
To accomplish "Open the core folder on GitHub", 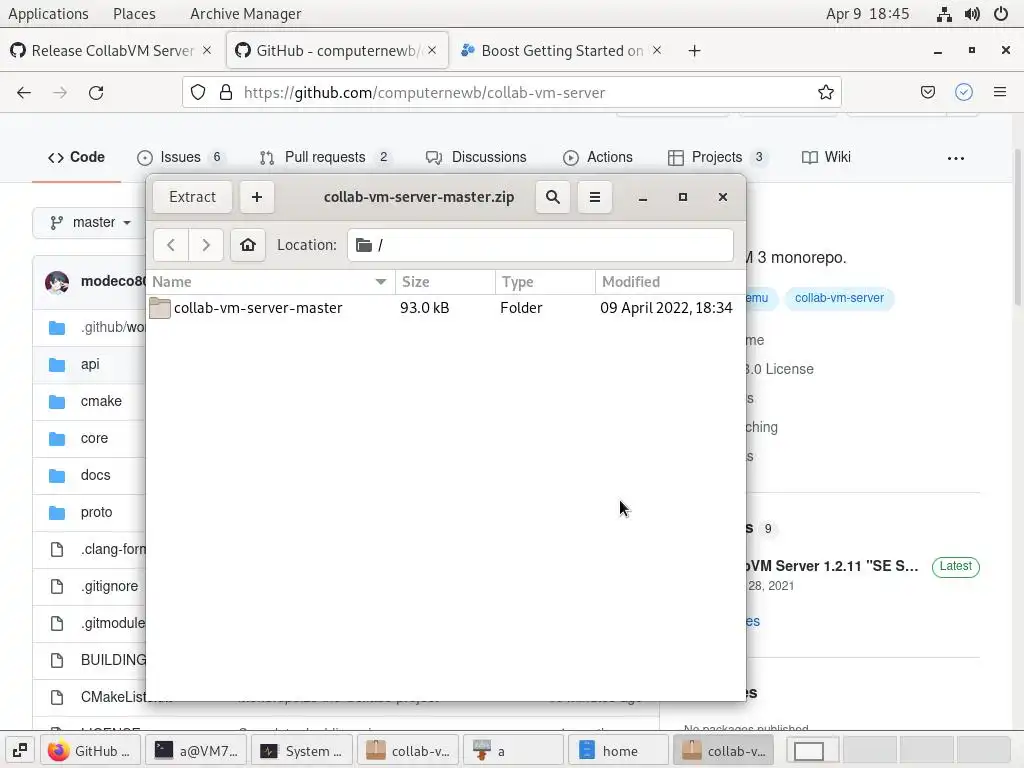I will [x=94, y=438].
